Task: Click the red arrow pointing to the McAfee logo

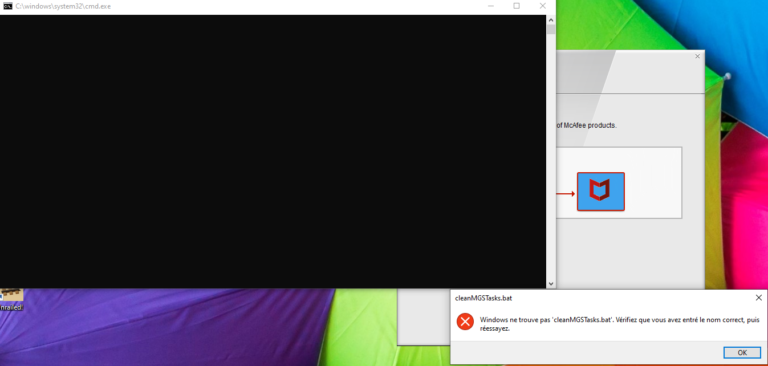Action: 566,194
